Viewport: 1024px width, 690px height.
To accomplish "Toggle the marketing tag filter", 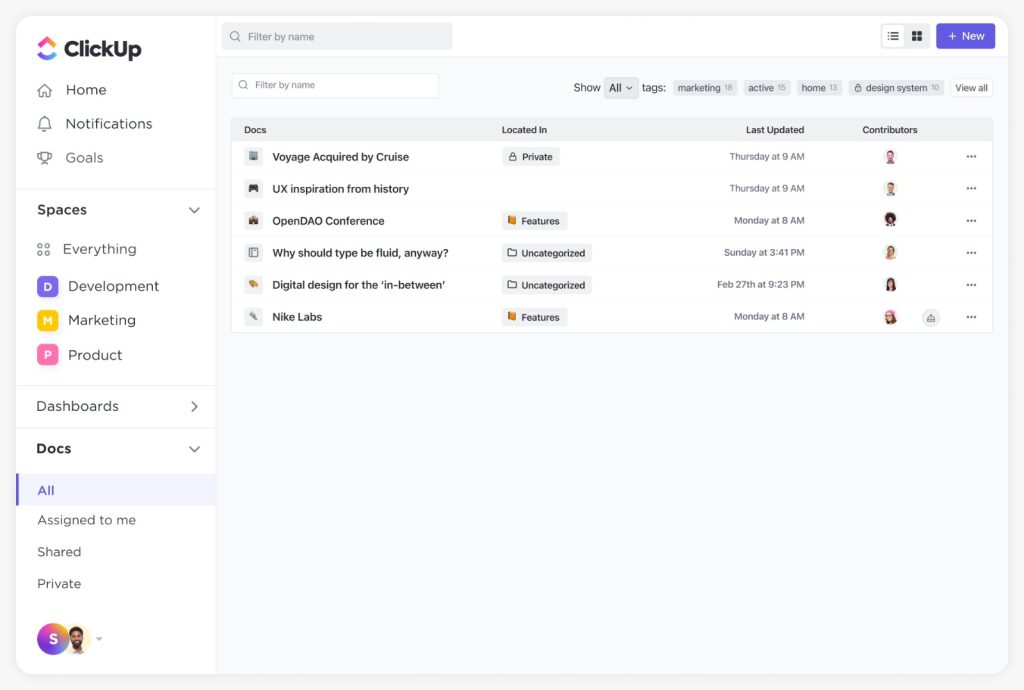I will (705, 88).
